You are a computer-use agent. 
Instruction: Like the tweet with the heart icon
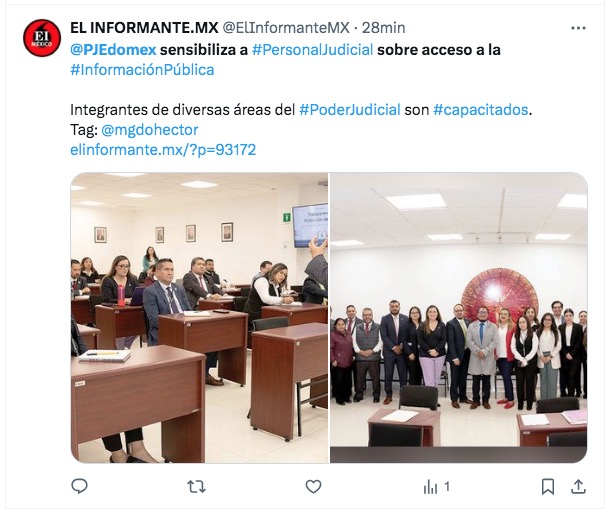pyautogui.click(x=313, y=487)
